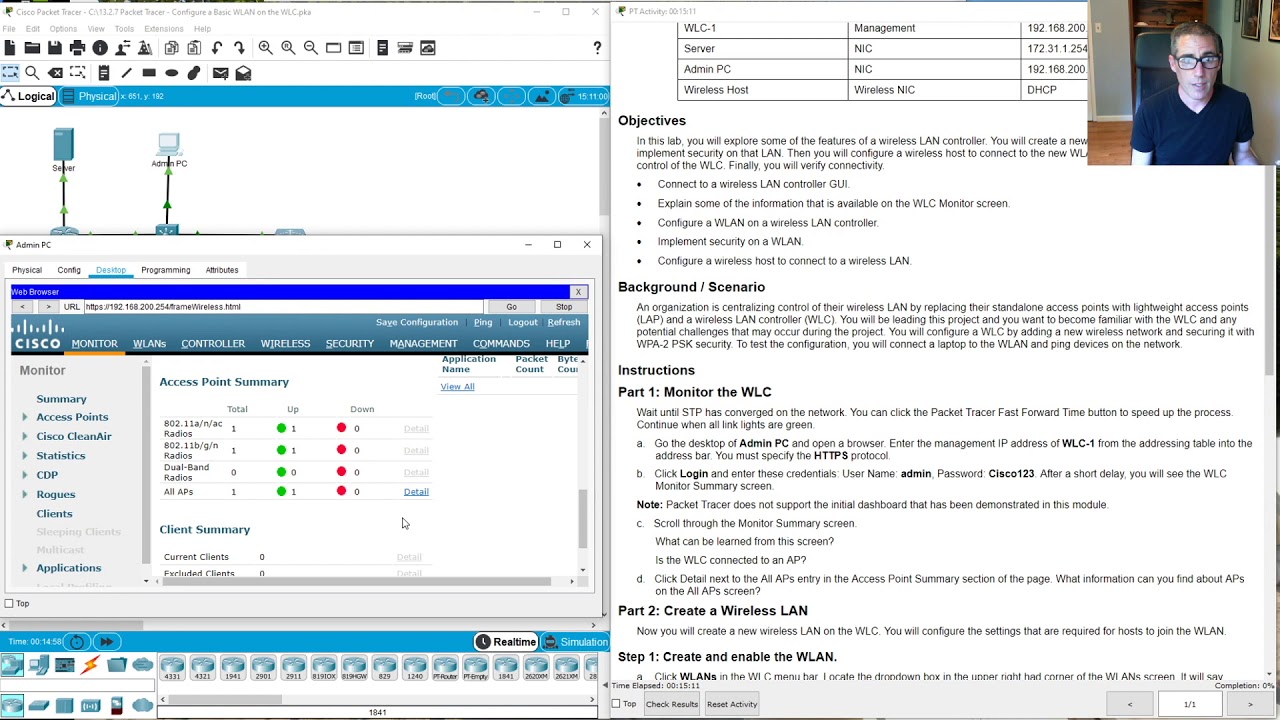Click the Fast Forward Time button

106,642
